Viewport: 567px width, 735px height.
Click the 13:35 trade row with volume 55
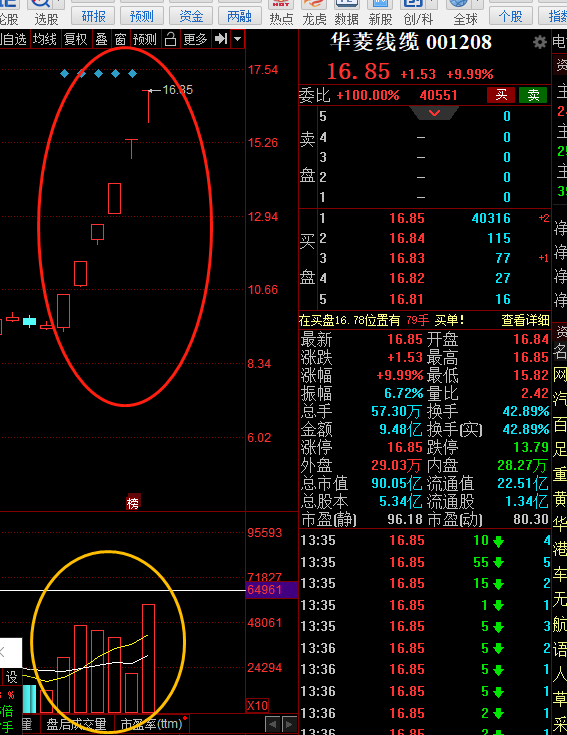coord(425,562)
